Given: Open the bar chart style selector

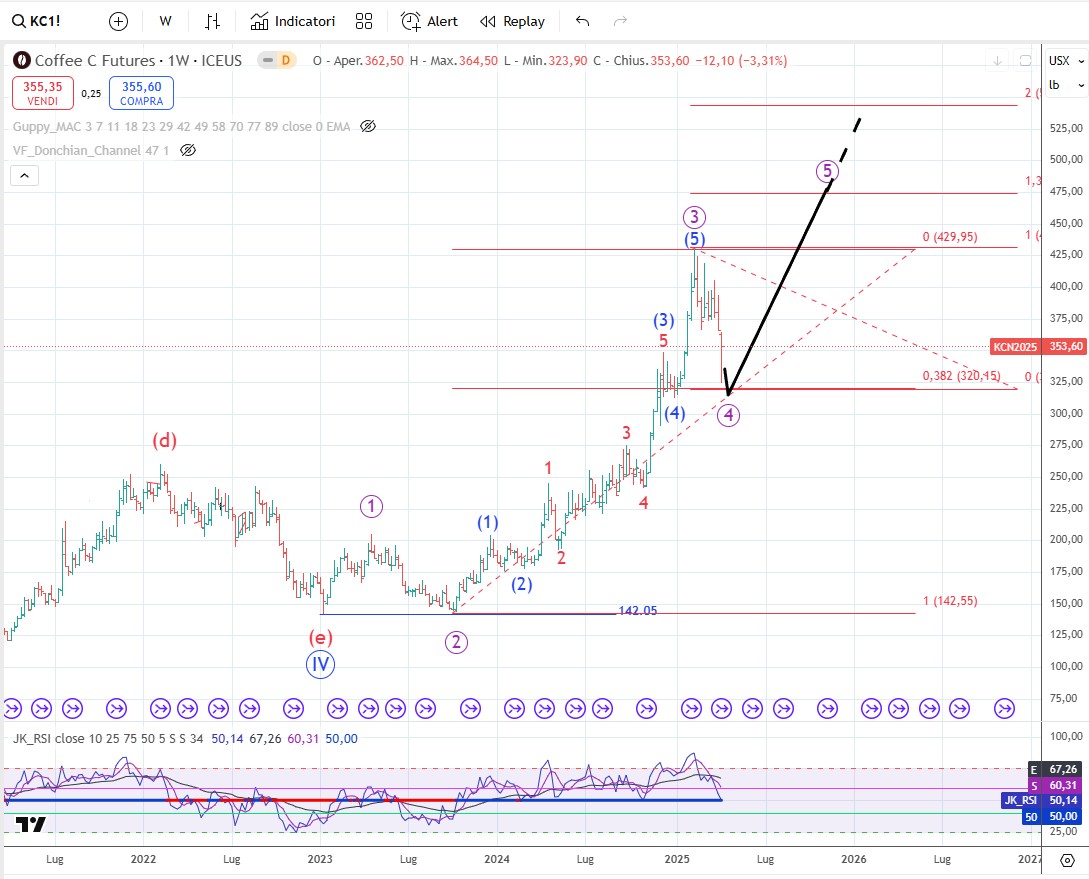Looking at the screenshot, I should pos(213,21).
